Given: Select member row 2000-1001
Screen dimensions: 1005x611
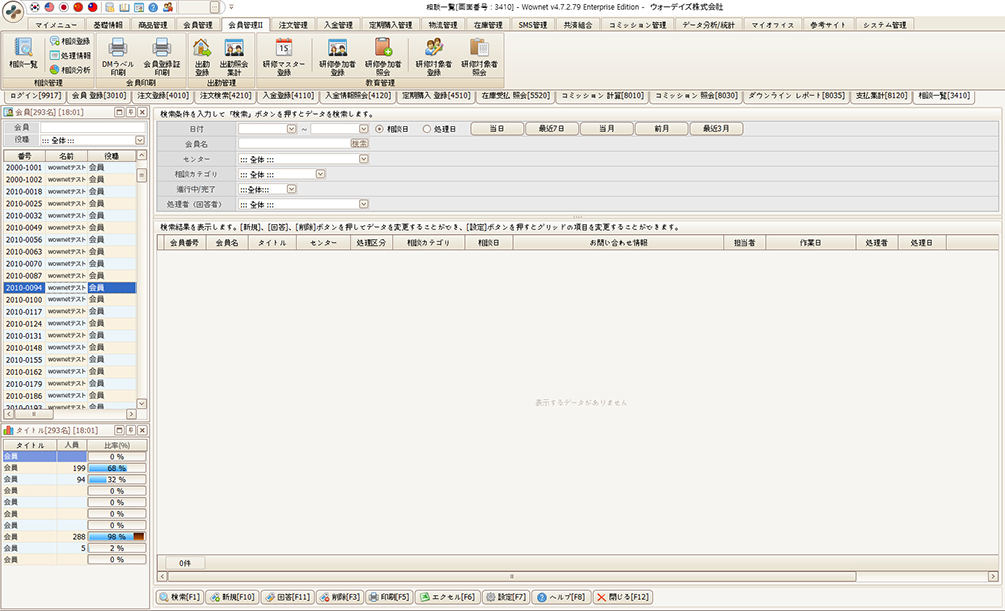Looking at the screenshot, I should pos(70,167).
